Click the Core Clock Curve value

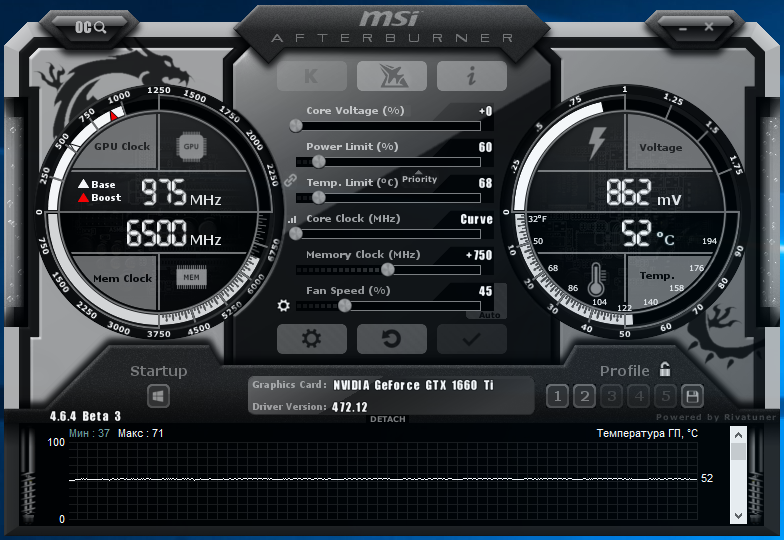click(476, 219)
